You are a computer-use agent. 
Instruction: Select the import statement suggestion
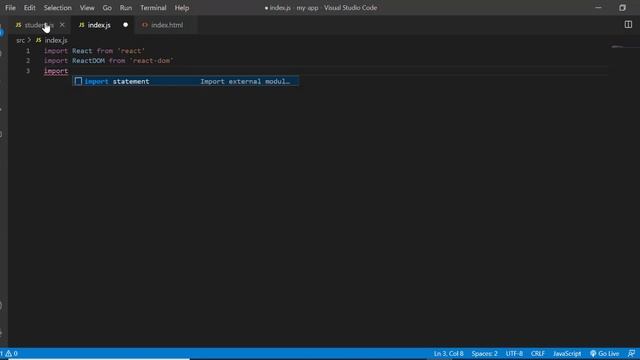185,81
